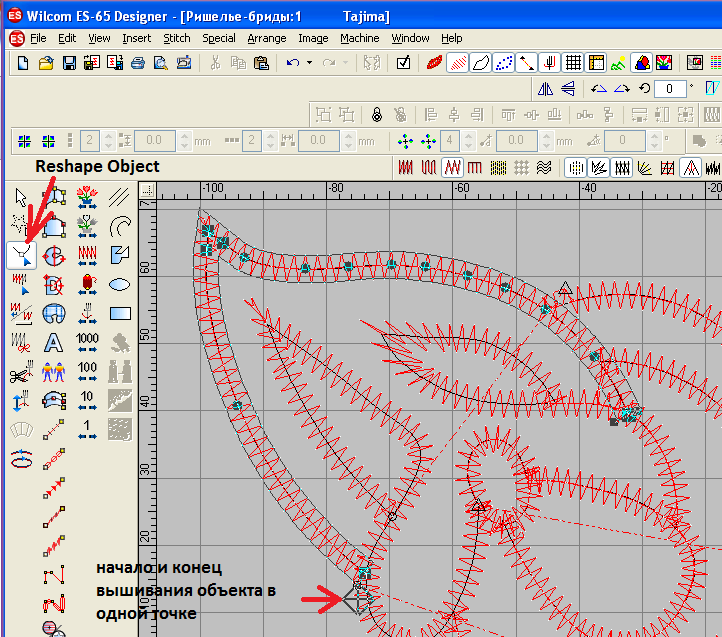Toggle the show stitches button
This screenshot has width=722, height=637.
click(x=458, y=63)
